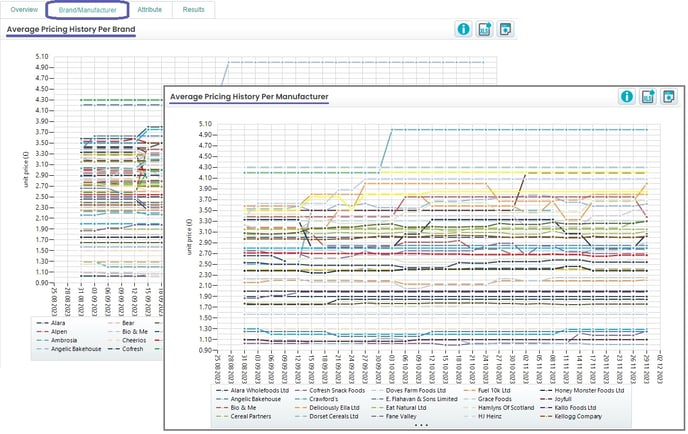The width and height of the screenshot is (688, 434).
Task: Click Alpen in the brand chart legend
Action: pos(52,332)
